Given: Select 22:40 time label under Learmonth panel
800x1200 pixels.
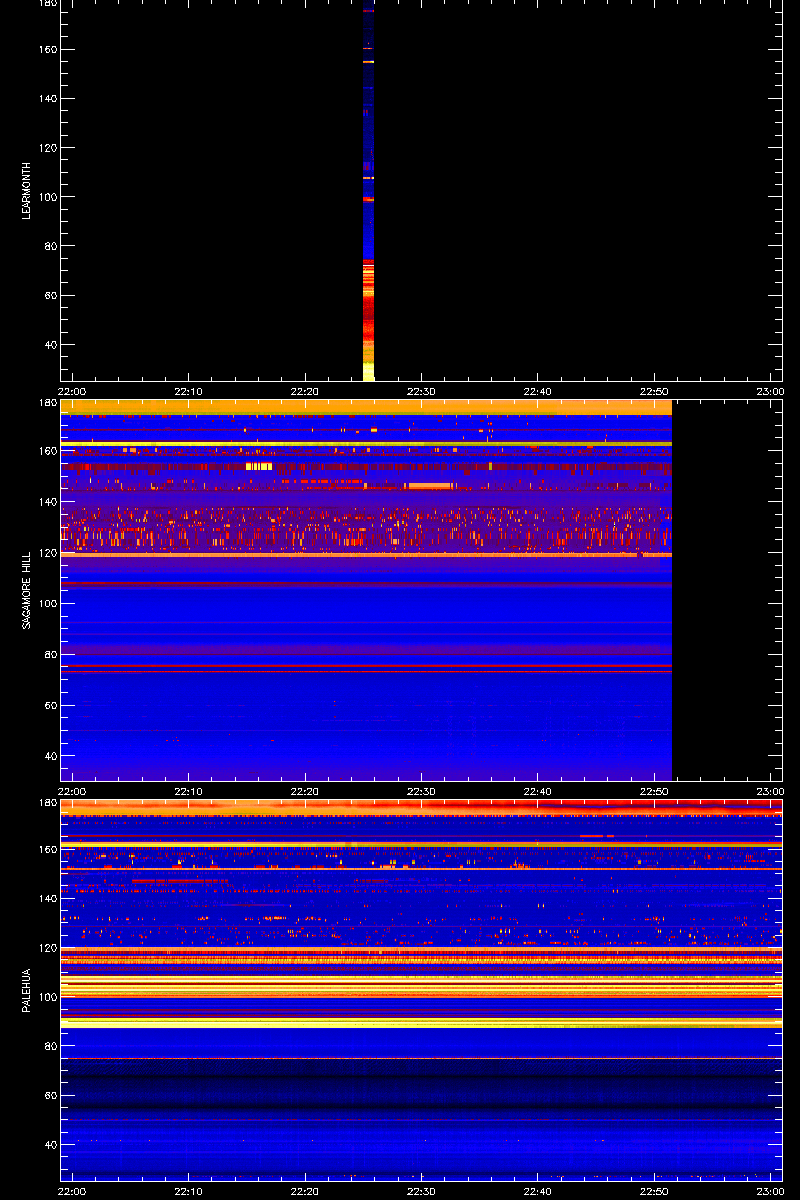Looking at the screenshot, I should (x=537, y=391).
